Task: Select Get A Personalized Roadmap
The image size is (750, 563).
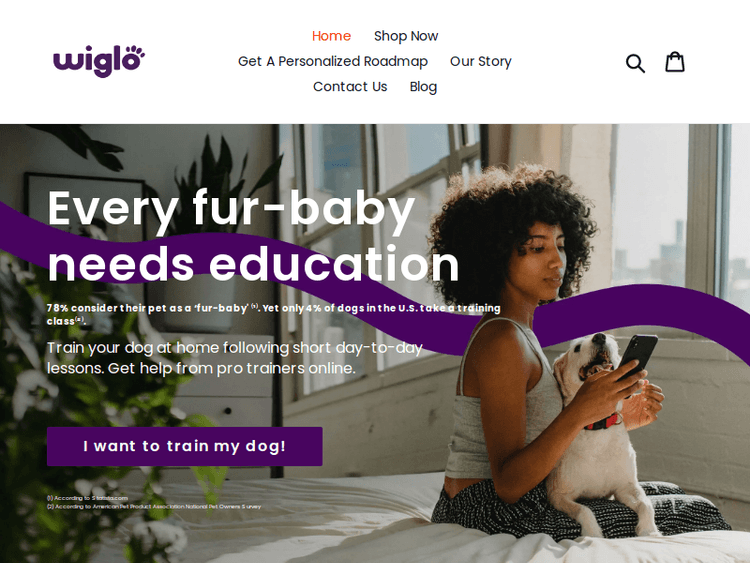Action: coord(333,61)
